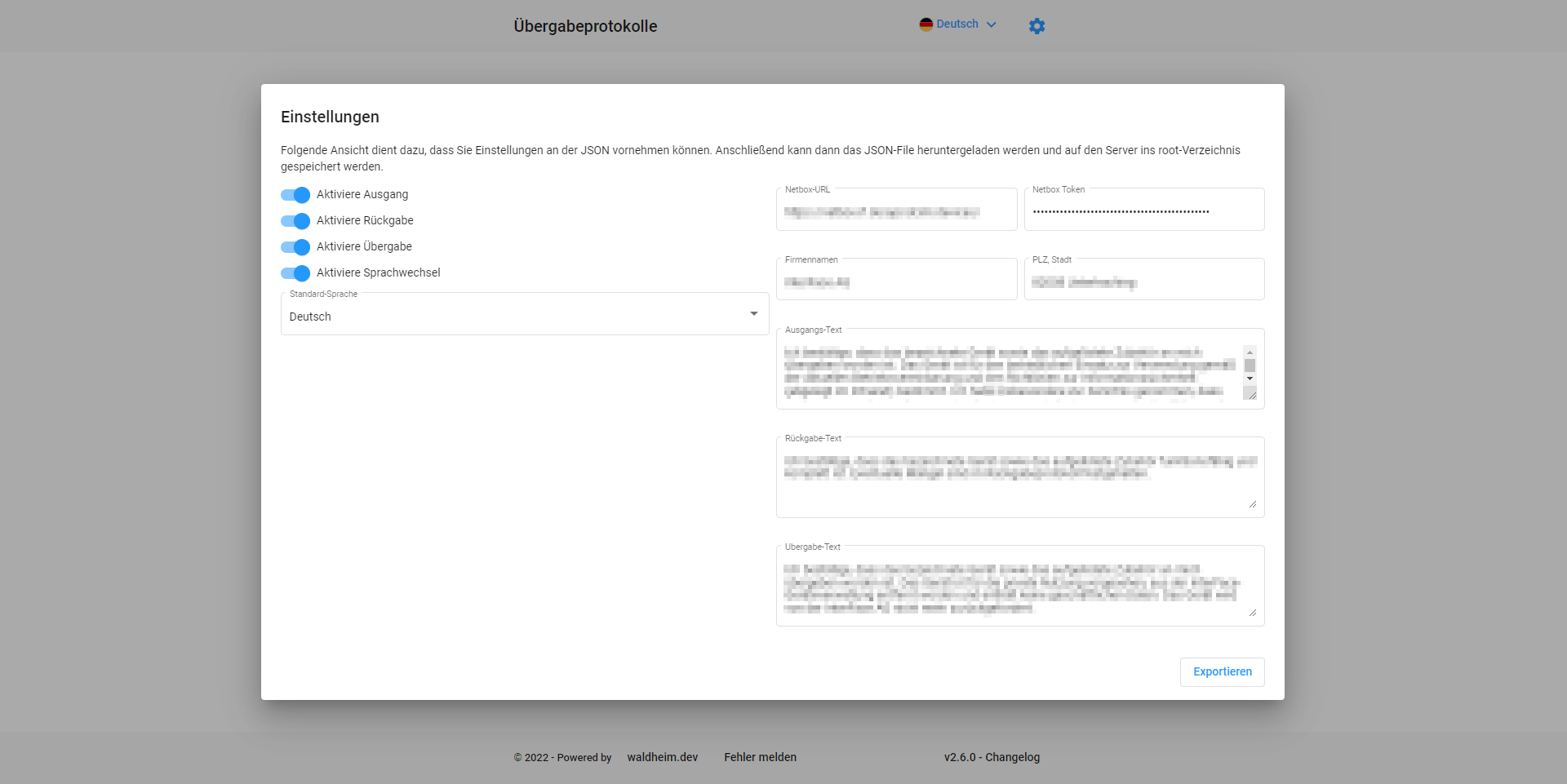Toggle the Aktiviere Ausgang switch
This screenshot has height=784, width=1567.
[295, 195]
